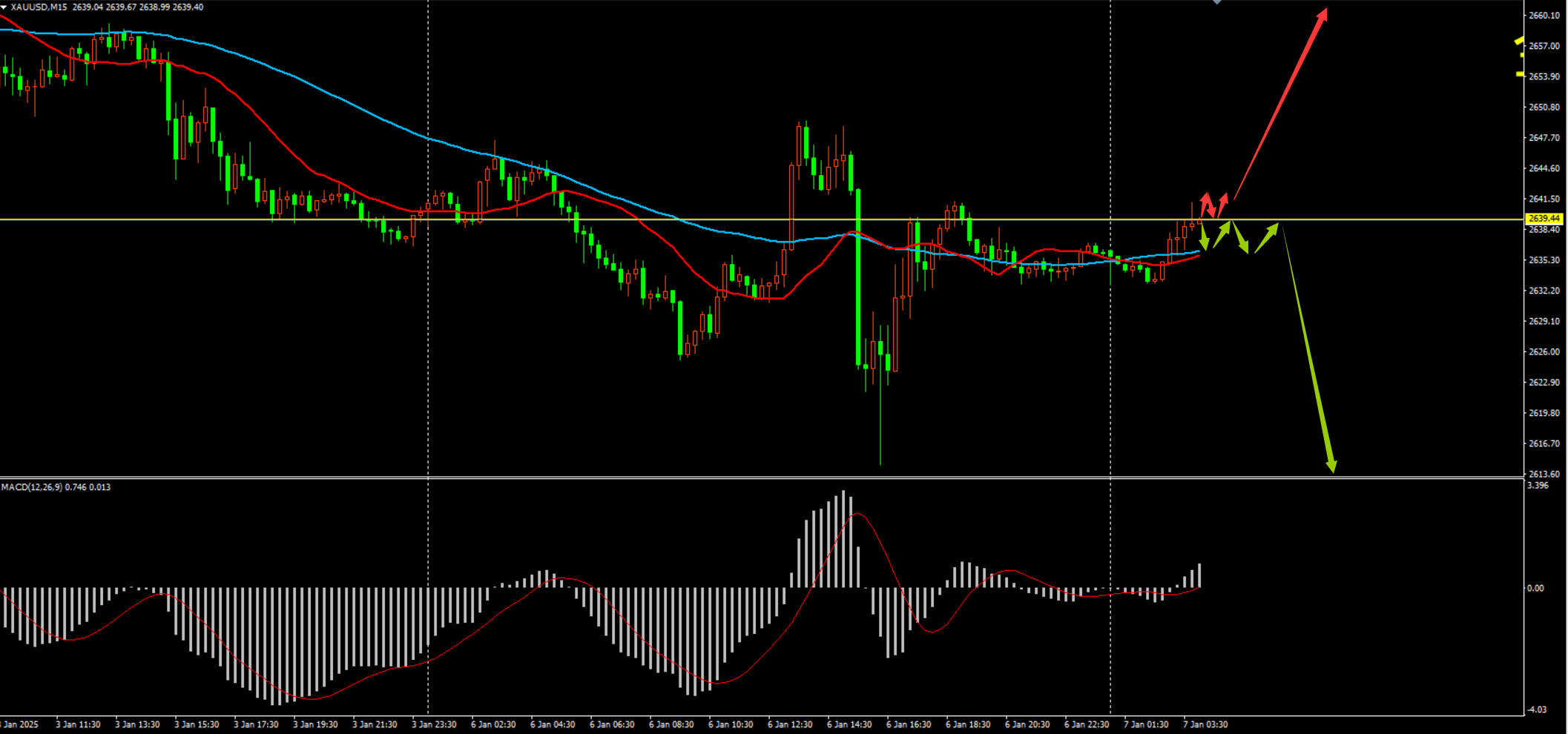Click the 6 Jan 08:30 time label
Screen dimensions: 1568x734
[x=671, y=724]
